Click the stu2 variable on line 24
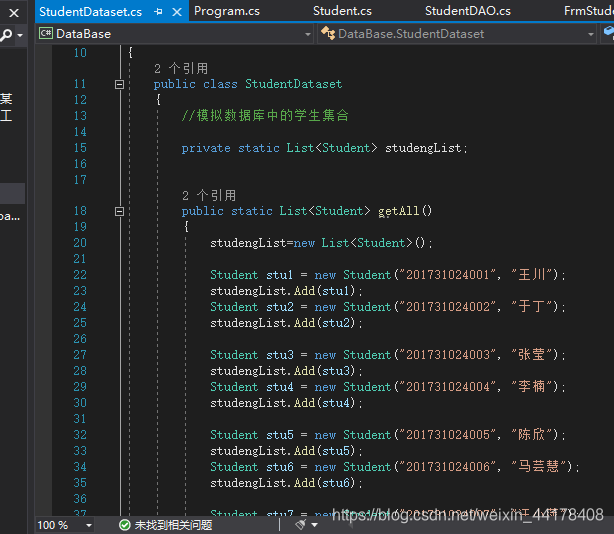Viewport: 614px width, 534px height. (280, 307)
